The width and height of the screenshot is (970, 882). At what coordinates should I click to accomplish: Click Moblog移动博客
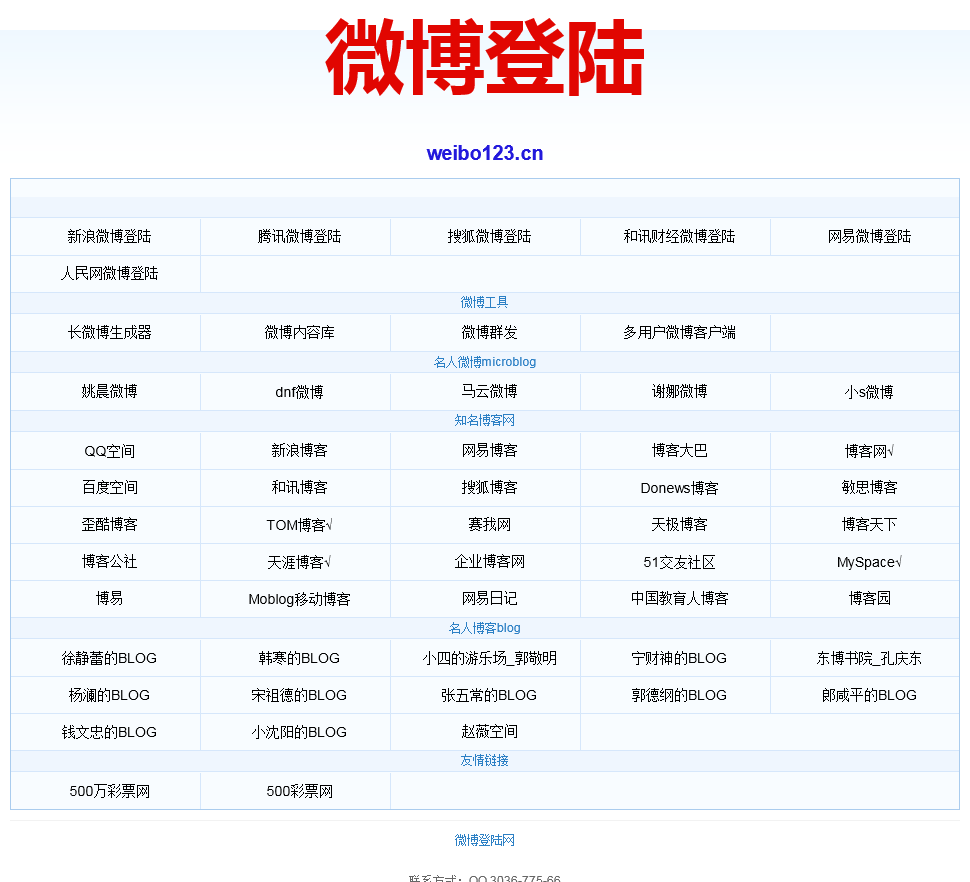coord(299,599)
